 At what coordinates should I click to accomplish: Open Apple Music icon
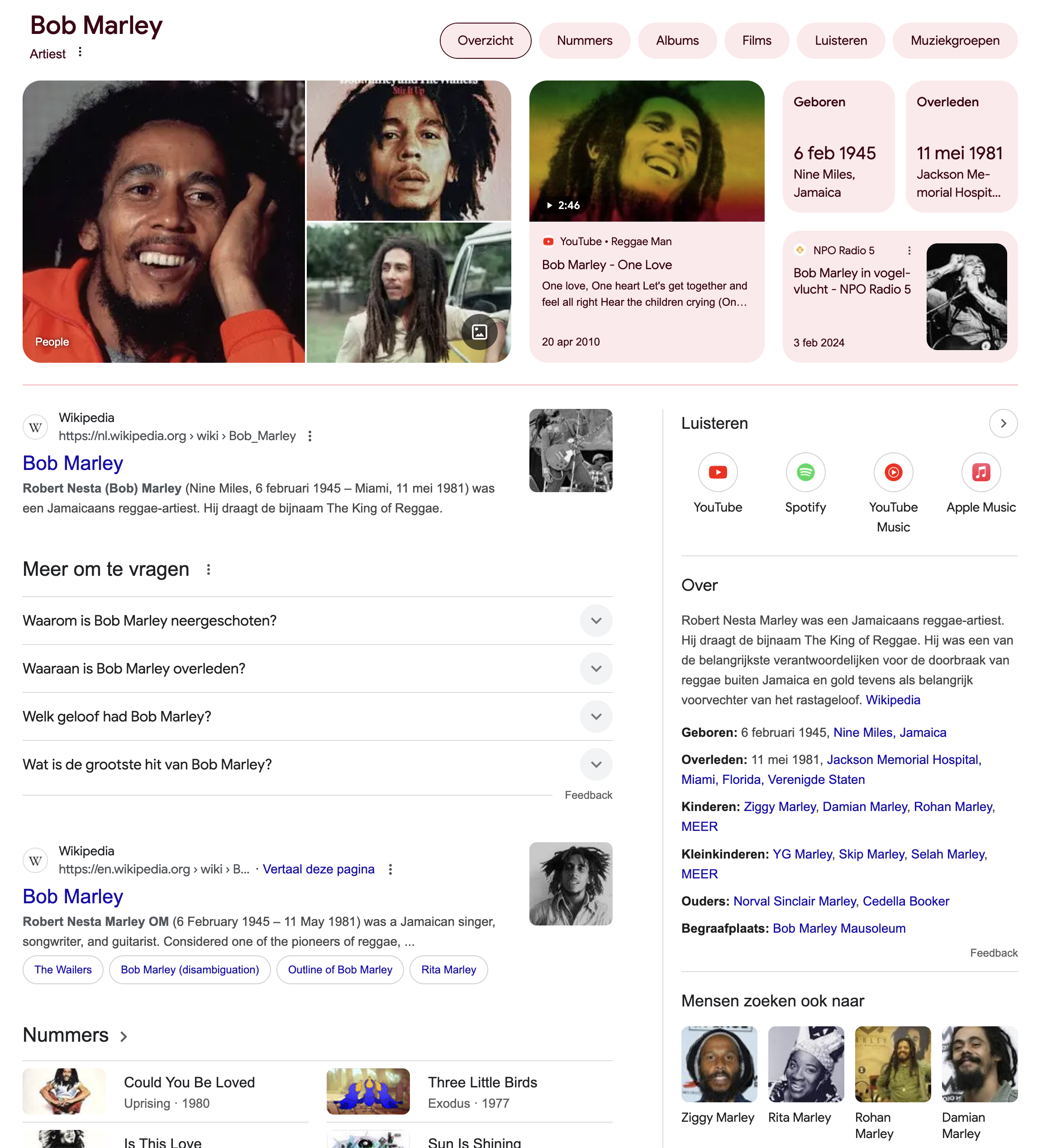[x=981, y=472]
